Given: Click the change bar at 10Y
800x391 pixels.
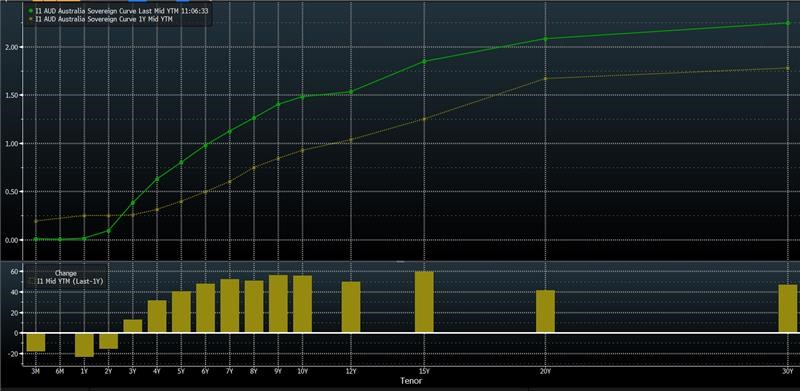Looking at the screenshot, I should click(x=303, y=304).
